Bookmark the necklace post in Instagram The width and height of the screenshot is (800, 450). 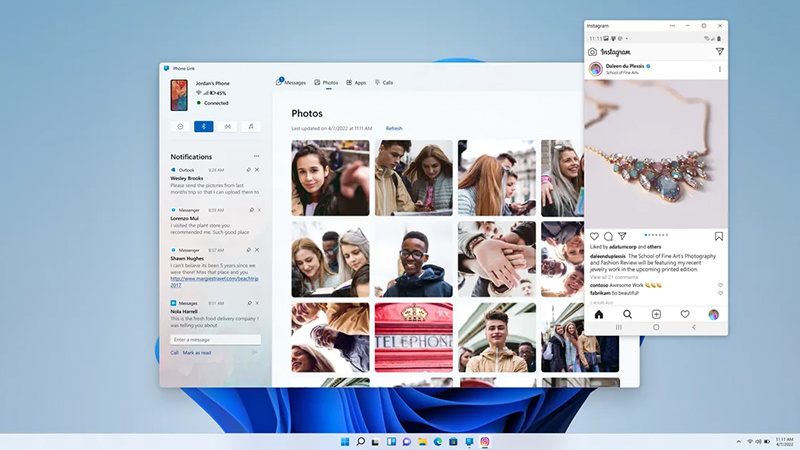tap(719, 237)
